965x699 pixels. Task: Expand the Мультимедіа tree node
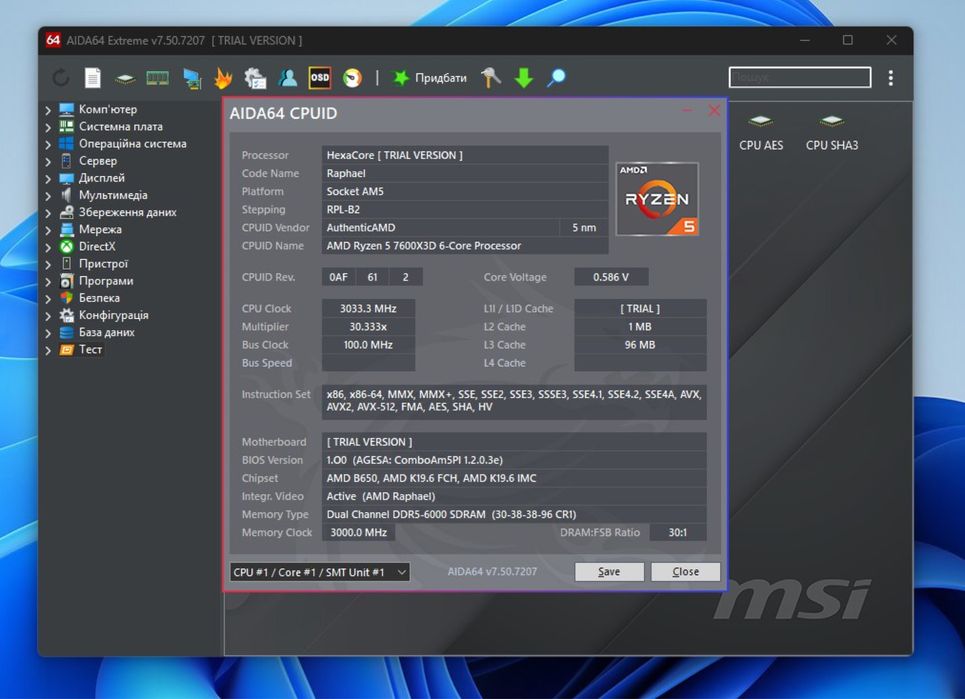(x=48, y=196)
